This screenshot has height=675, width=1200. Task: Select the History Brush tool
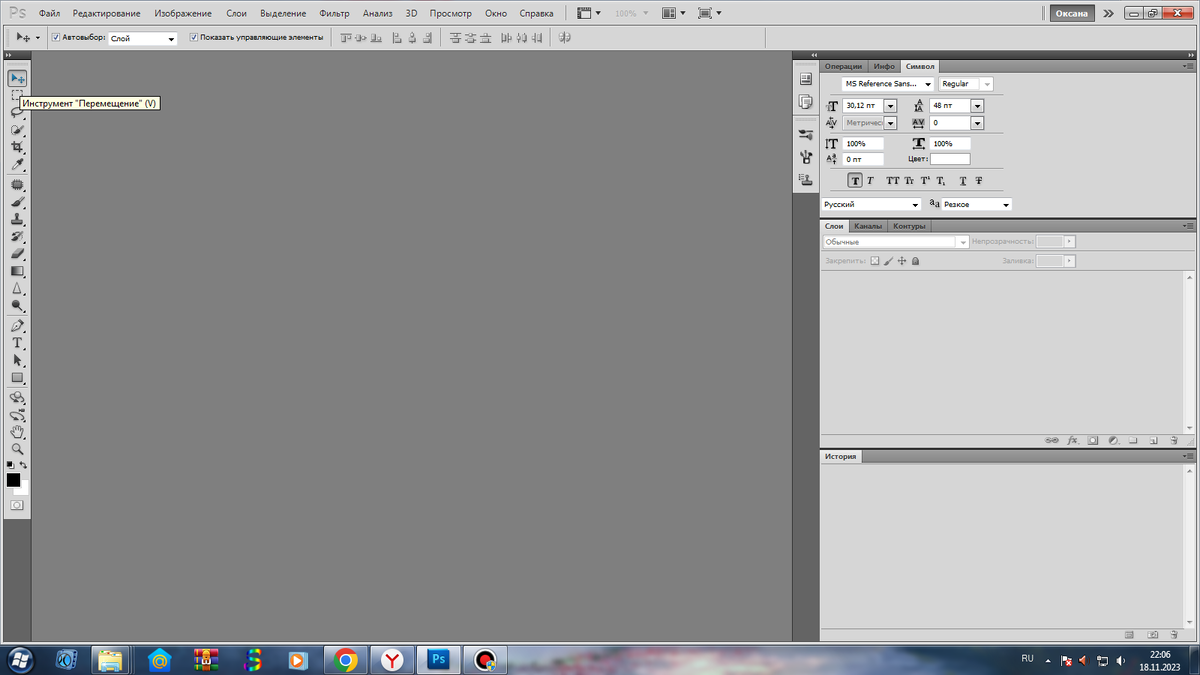(x=17, y=237)
